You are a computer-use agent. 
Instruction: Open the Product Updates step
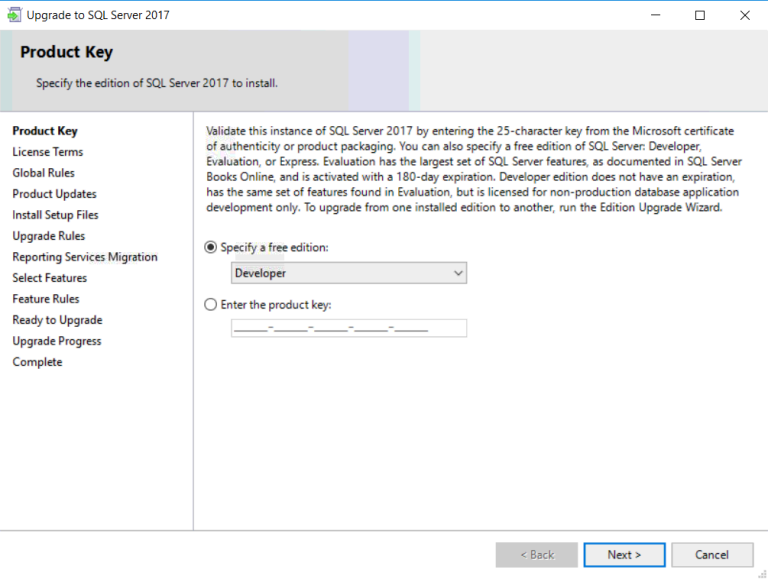[x=54, y=194]
